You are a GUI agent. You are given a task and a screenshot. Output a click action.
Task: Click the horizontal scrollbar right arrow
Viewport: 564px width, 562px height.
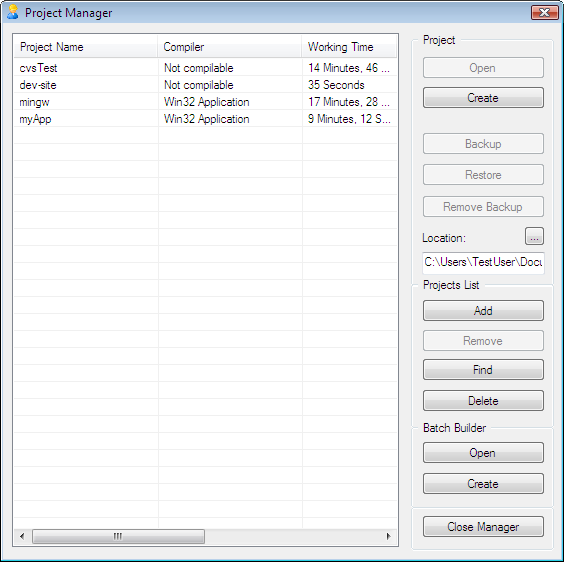pos(388,536)
